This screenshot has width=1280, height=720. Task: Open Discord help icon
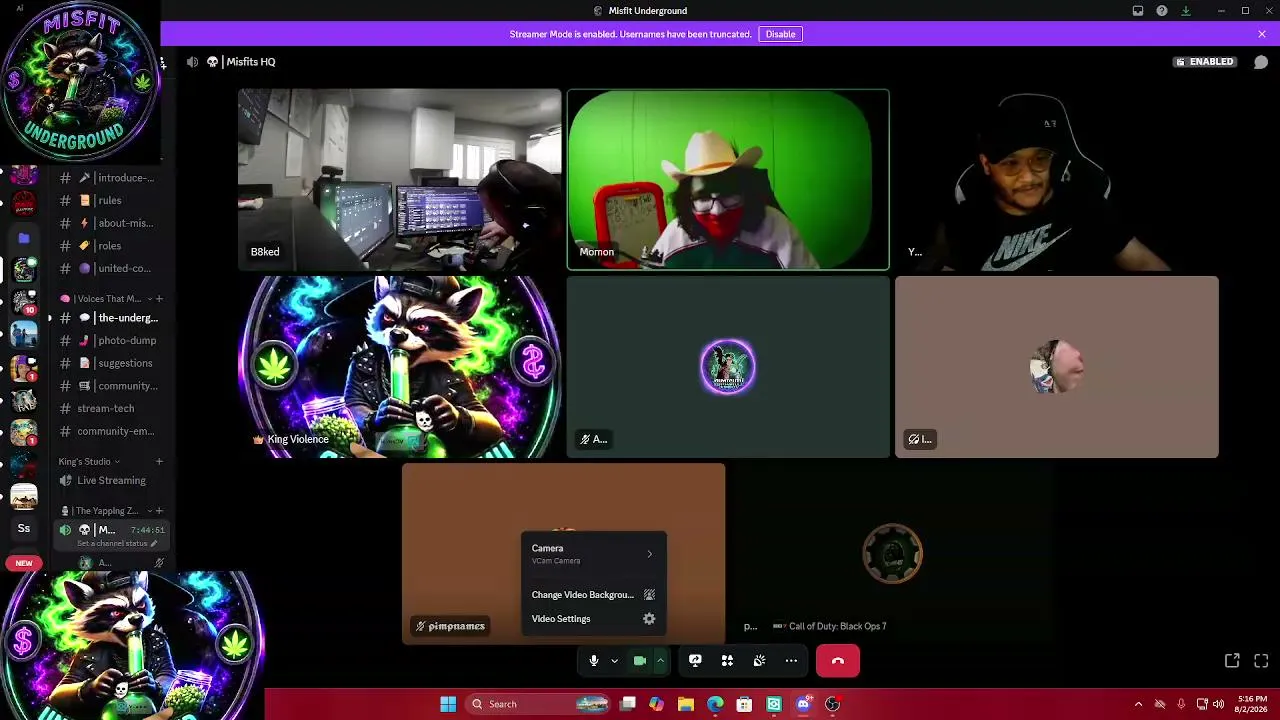[x=1162, y=11]
